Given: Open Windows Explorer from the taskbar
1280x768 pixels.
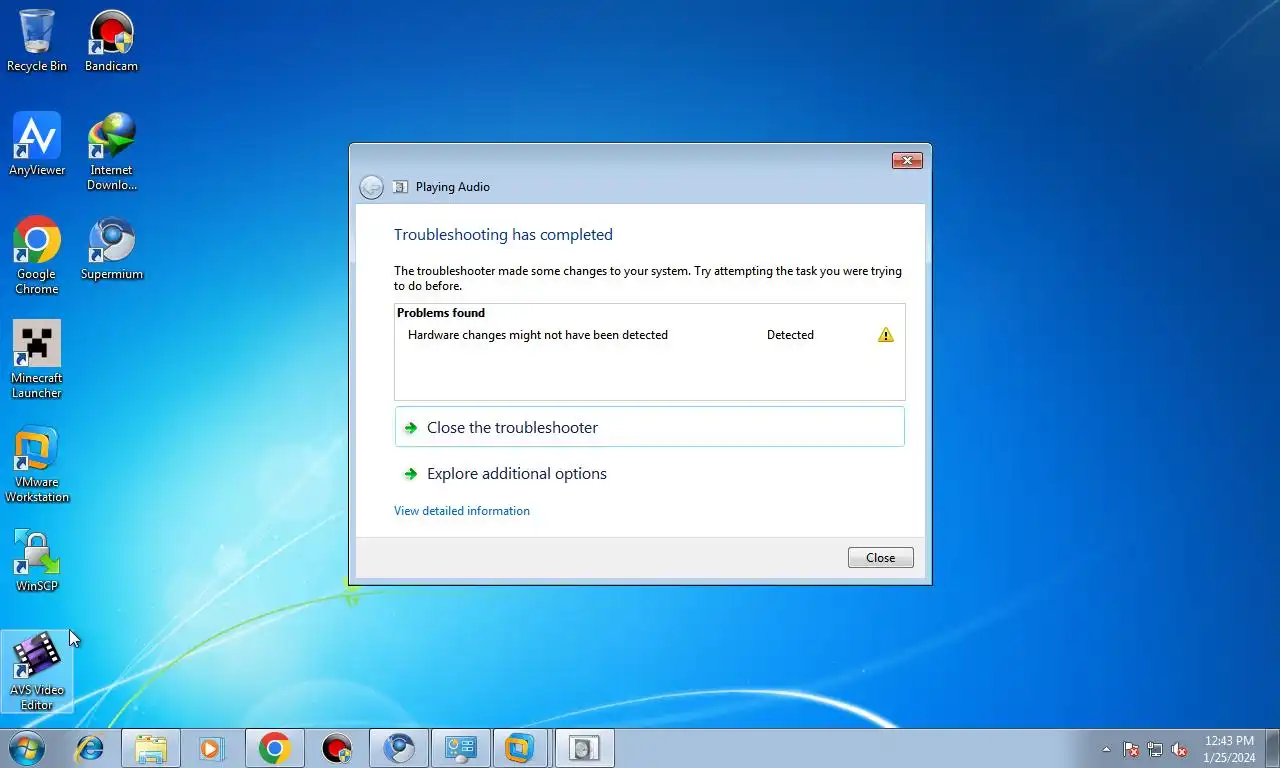Looking at the screenshot, I should pos(151,748).
